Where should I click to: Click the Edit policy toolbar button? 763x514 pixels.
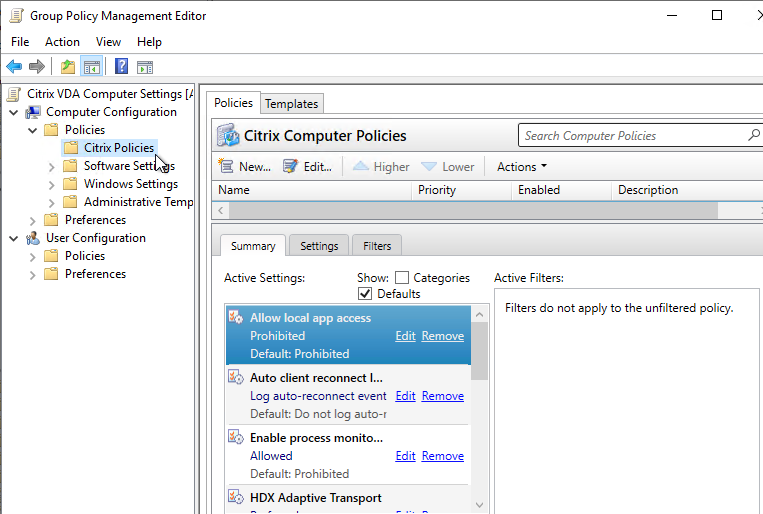click(x=308, y=166)
